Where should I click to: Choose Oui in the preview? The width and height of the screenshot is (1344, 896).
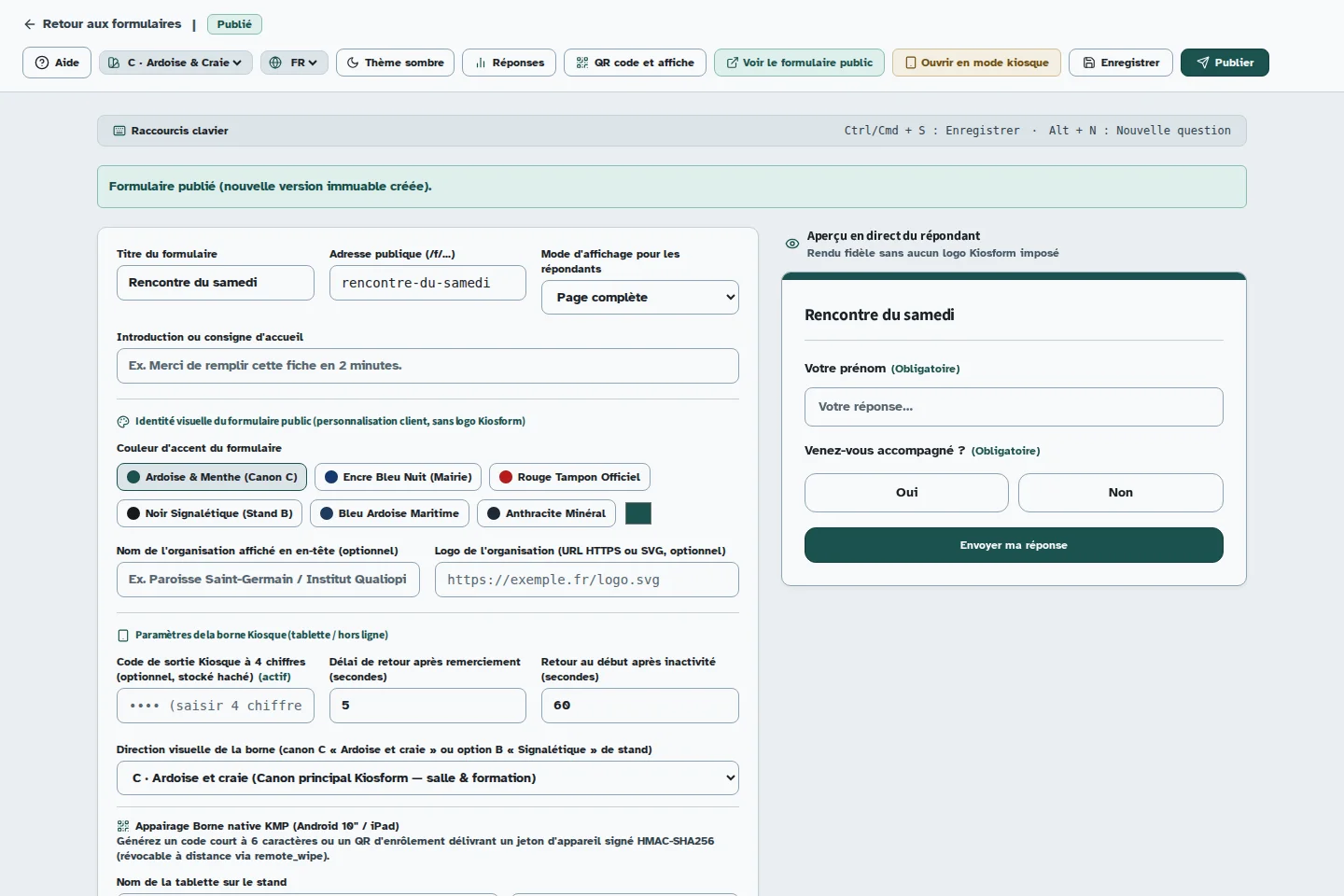pyautogui.click(x=906, y=493)
